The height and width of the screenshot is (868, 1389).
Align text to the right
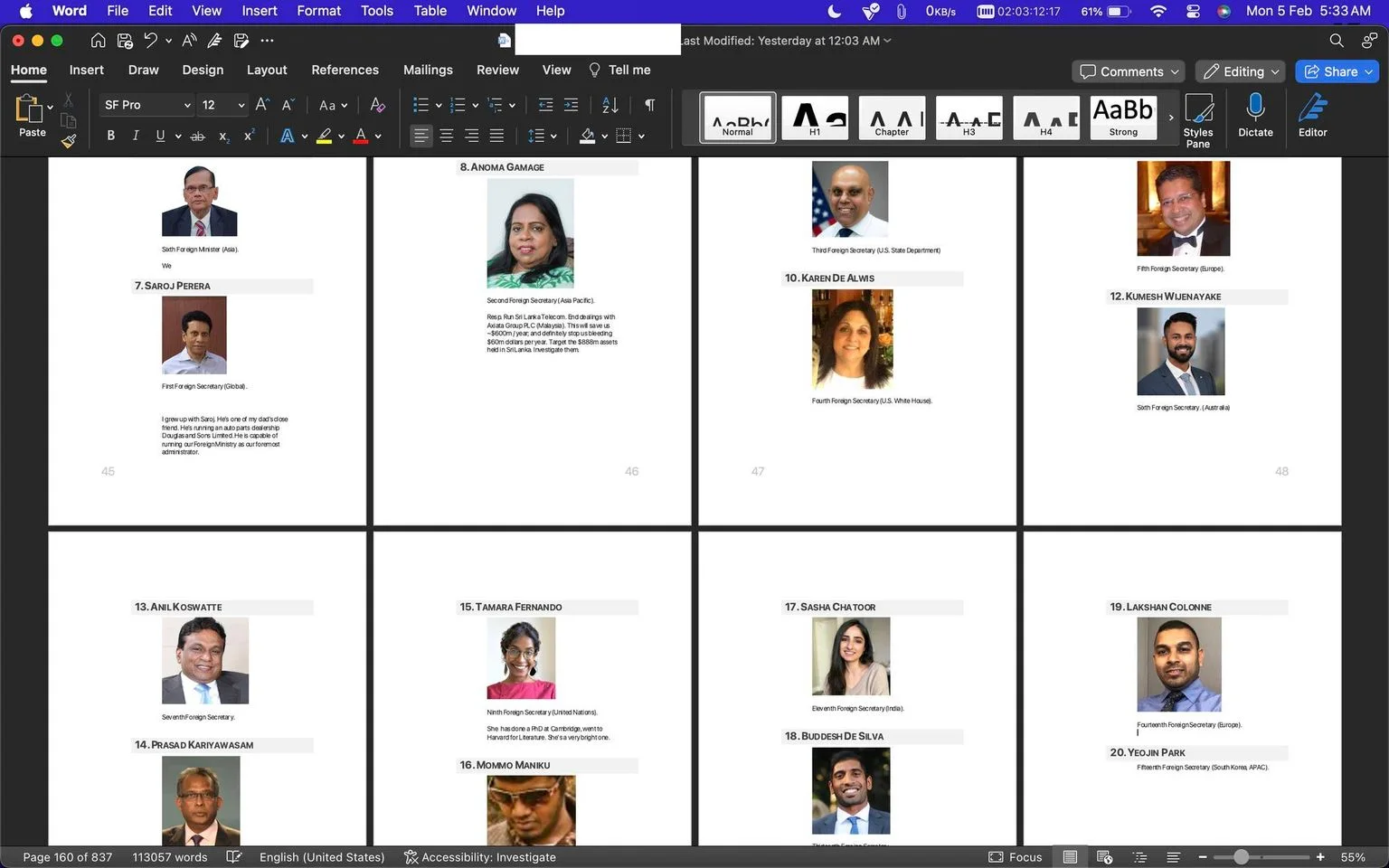point(472,136)
